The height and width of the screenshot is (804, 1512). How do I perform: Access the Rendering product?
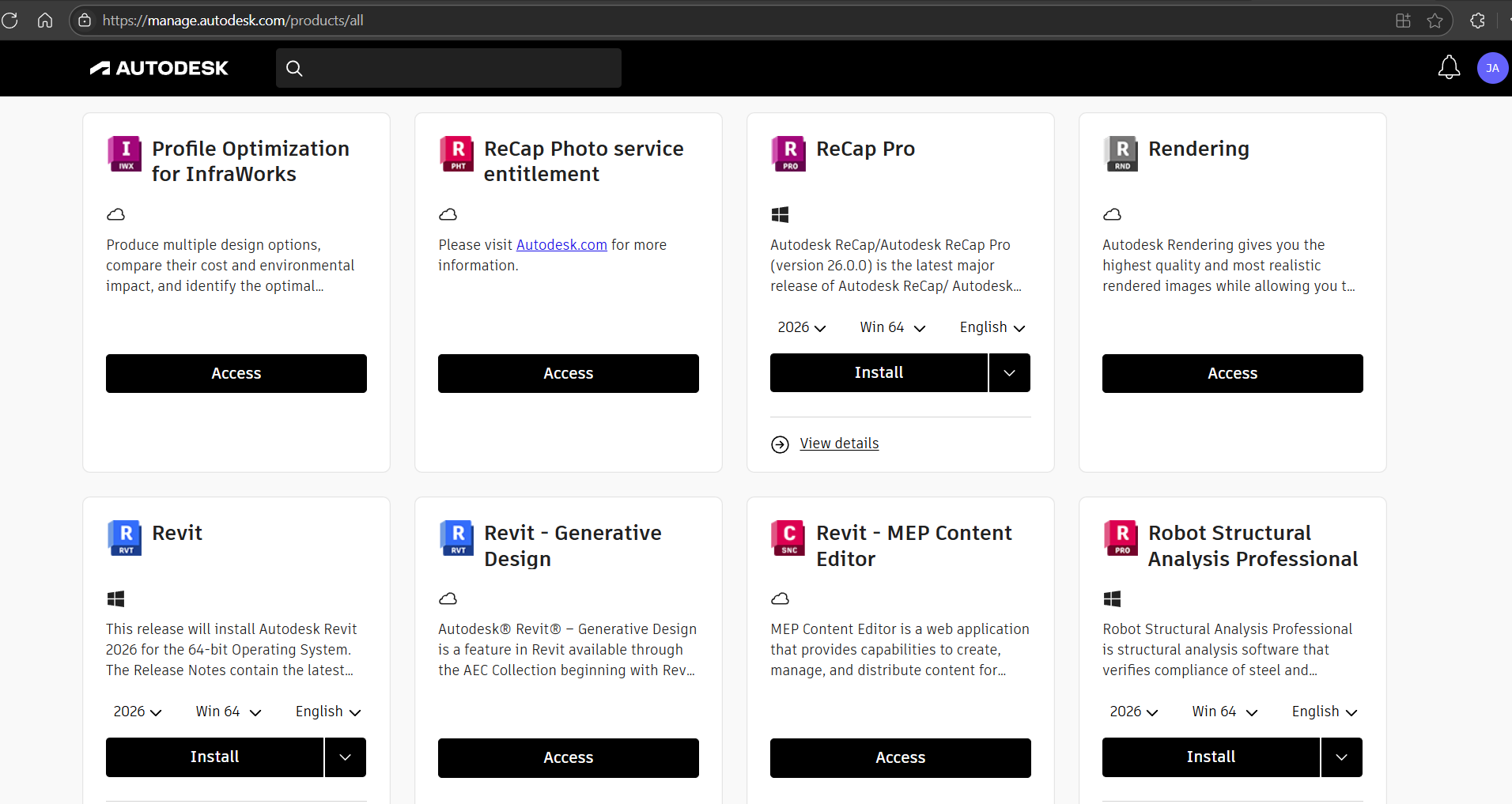1233,373
